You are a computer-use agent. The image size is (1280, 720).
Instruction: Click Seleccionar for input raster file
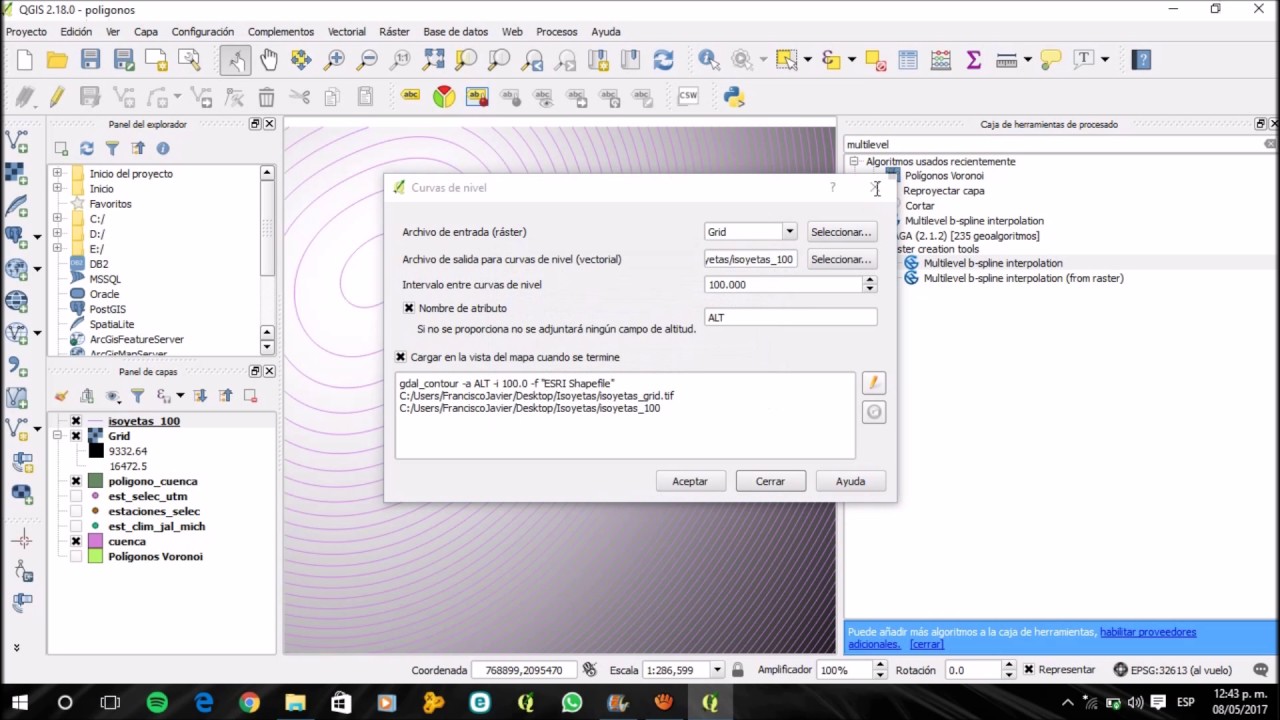click(841, 232)
